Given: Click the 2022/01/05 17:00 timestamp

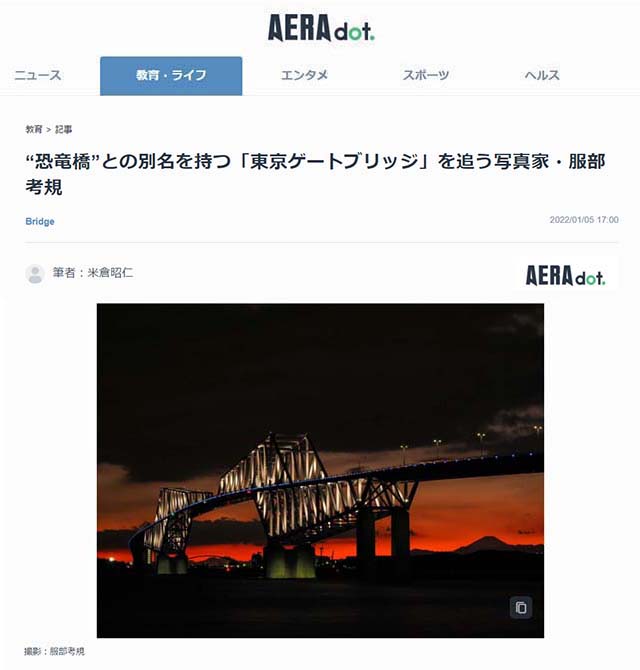Looking at the screenshot, I should (x=584, y=220).
